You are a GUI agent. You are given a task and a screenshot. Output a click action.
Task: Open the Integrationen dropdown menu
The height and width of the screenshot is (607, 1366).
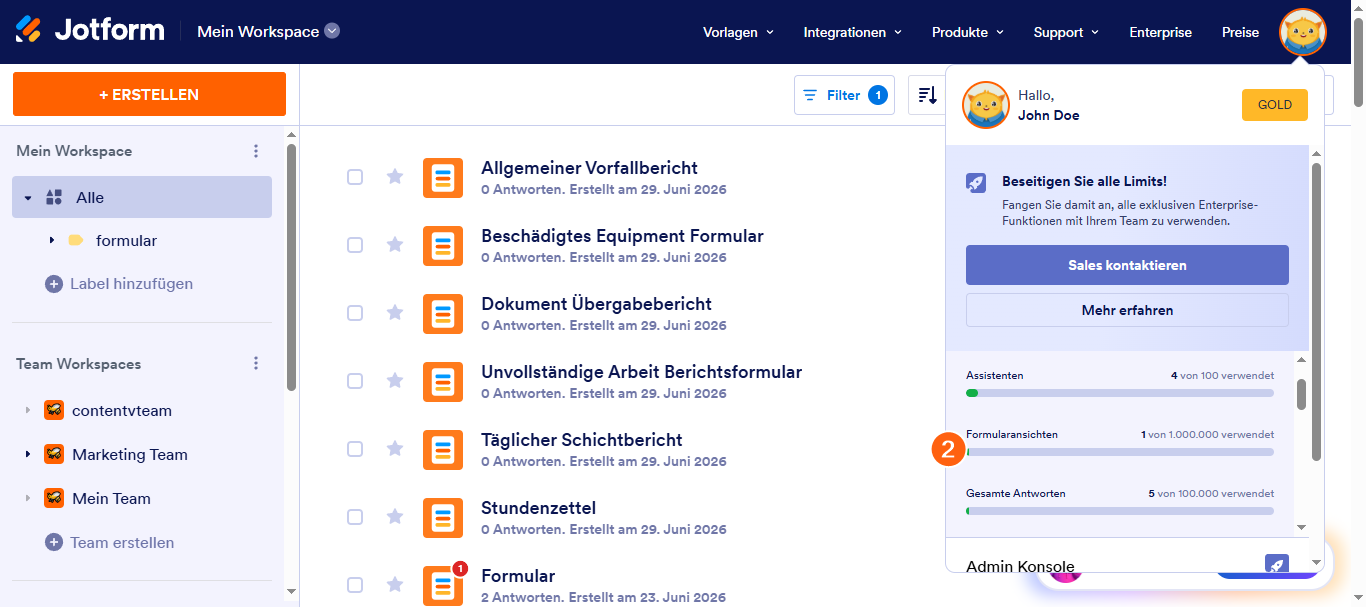tap(853, 32)
